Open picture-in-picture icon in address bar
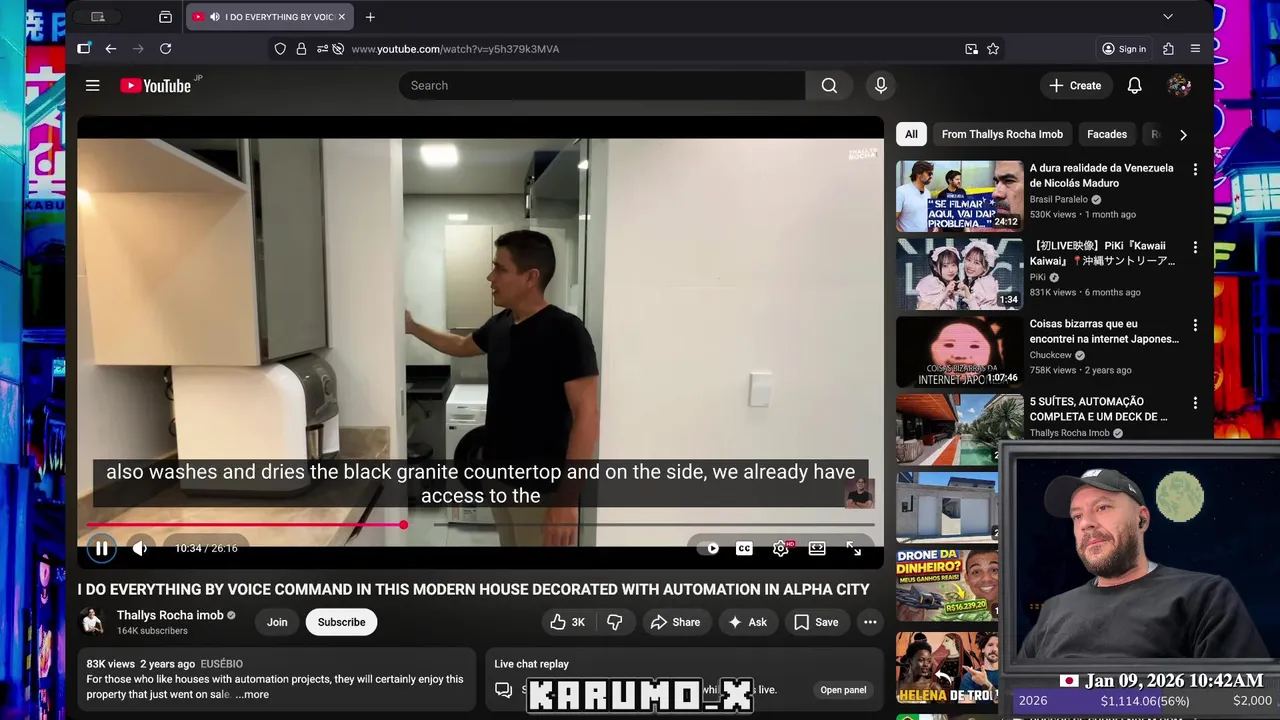This screenshot has height=720, width=1280. (x=971, y=49)
